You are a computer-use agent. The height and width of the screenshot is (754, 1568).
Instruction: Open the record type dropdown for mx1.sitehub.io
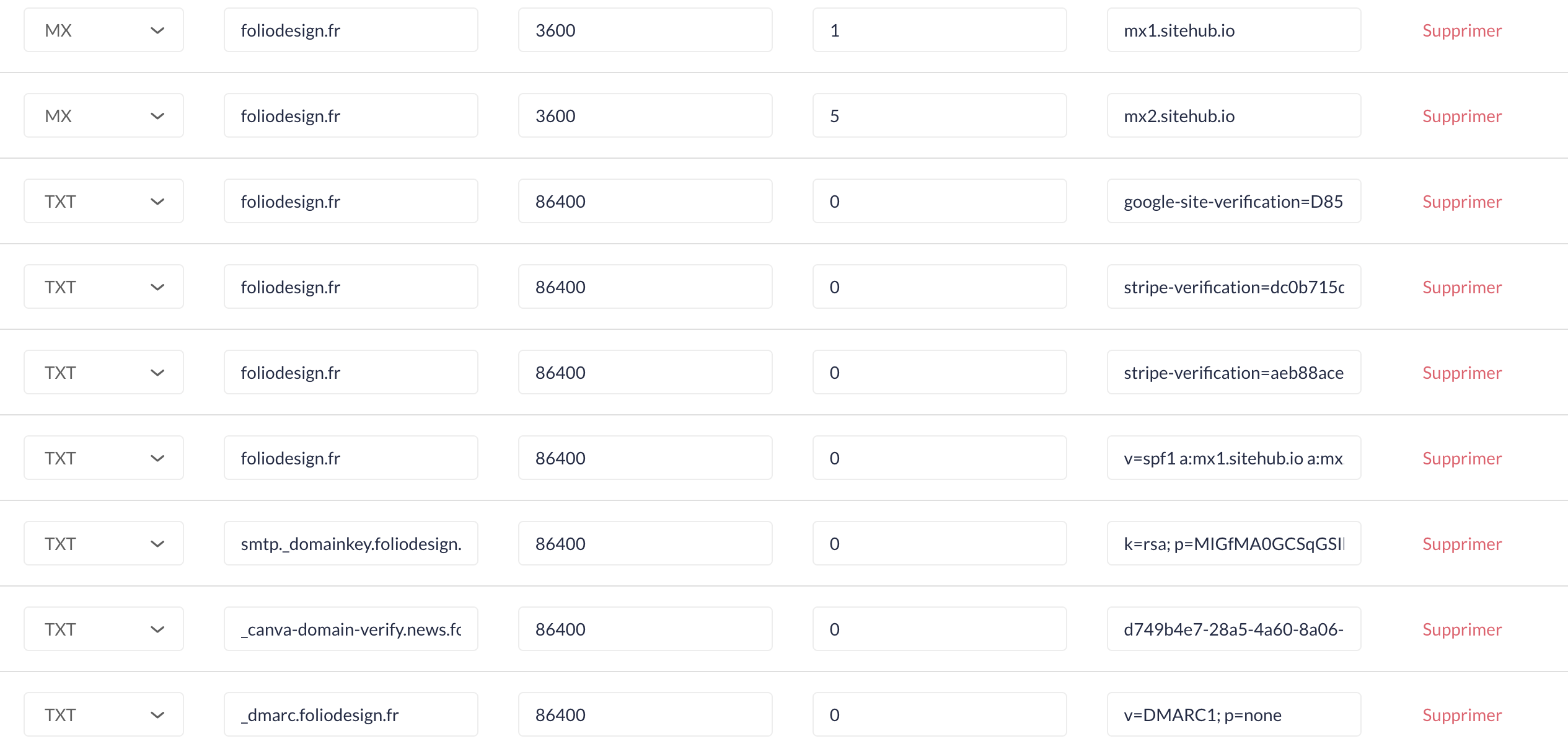(x=104, y=30)
